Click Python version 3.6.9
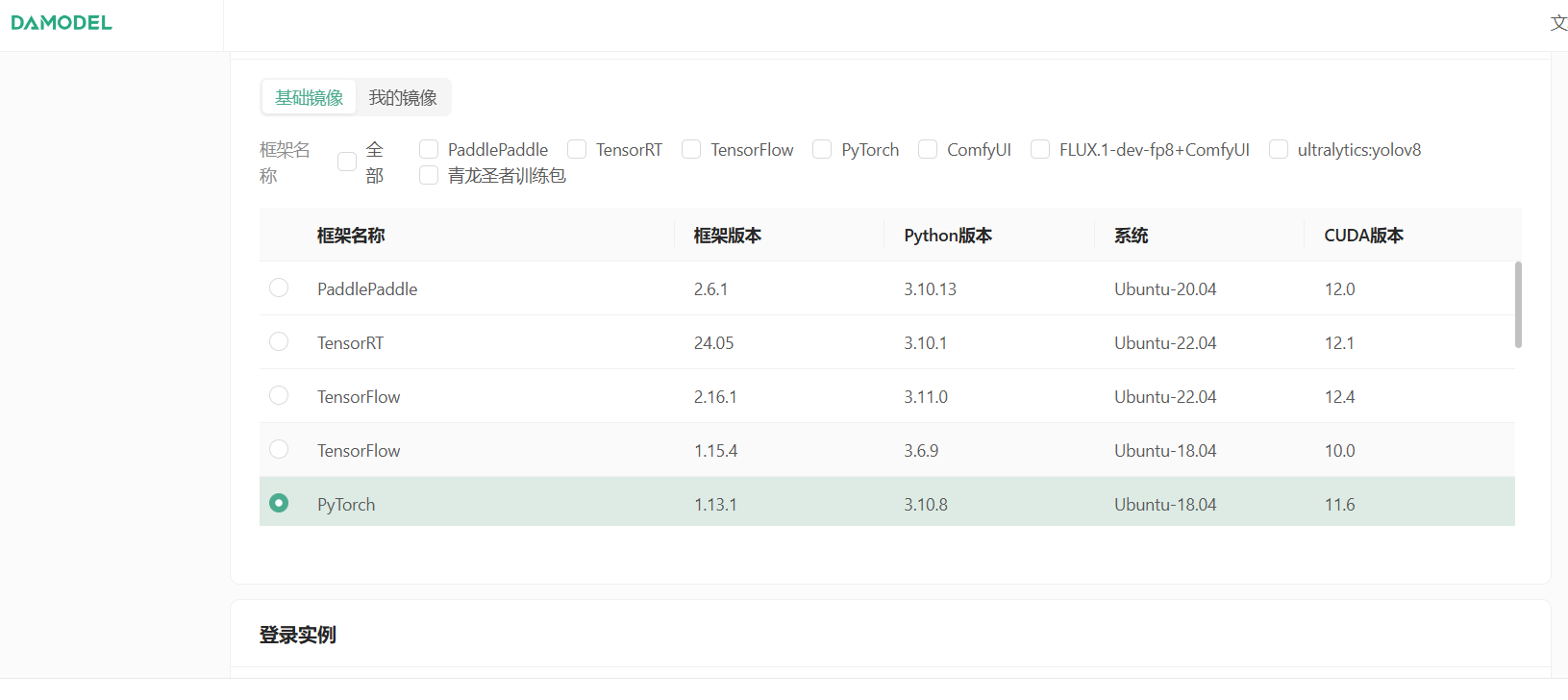The image size is (1568, 700). [921, 451]
